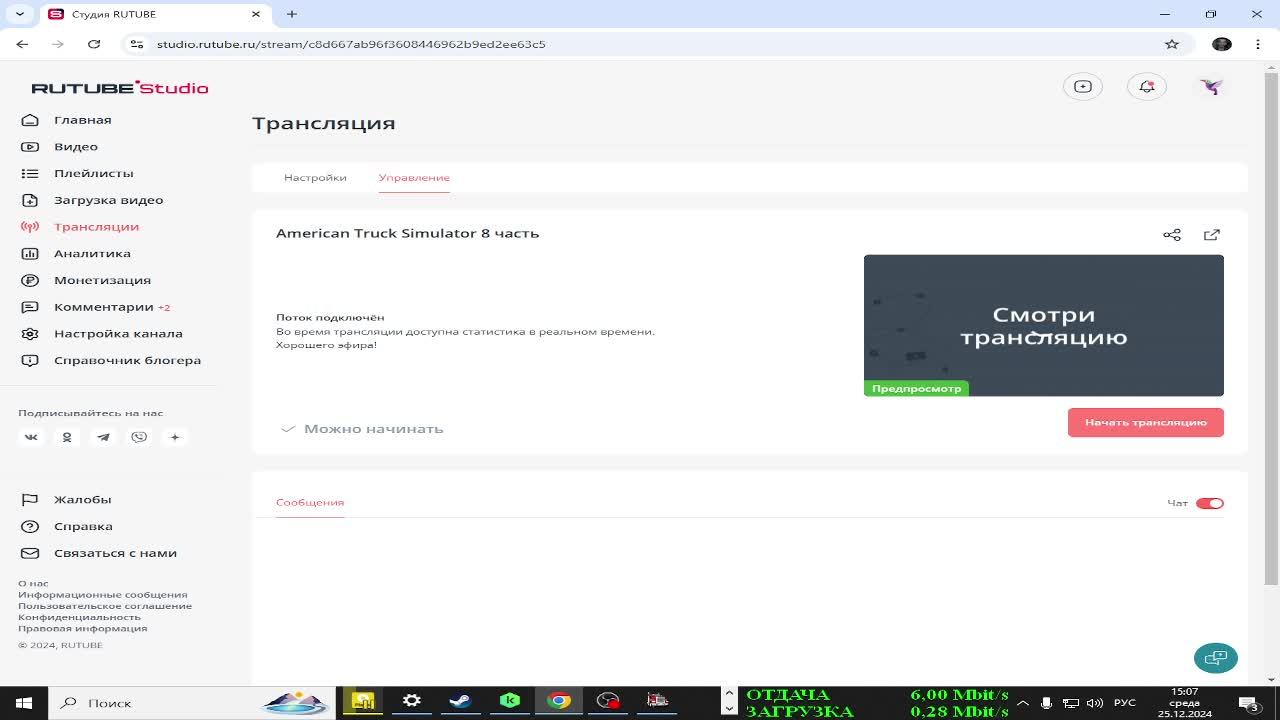Image resolution: width=1280 pixels, height=720 pixels.
Task: Open the channel avatar menu
Action: [1211, 87]
